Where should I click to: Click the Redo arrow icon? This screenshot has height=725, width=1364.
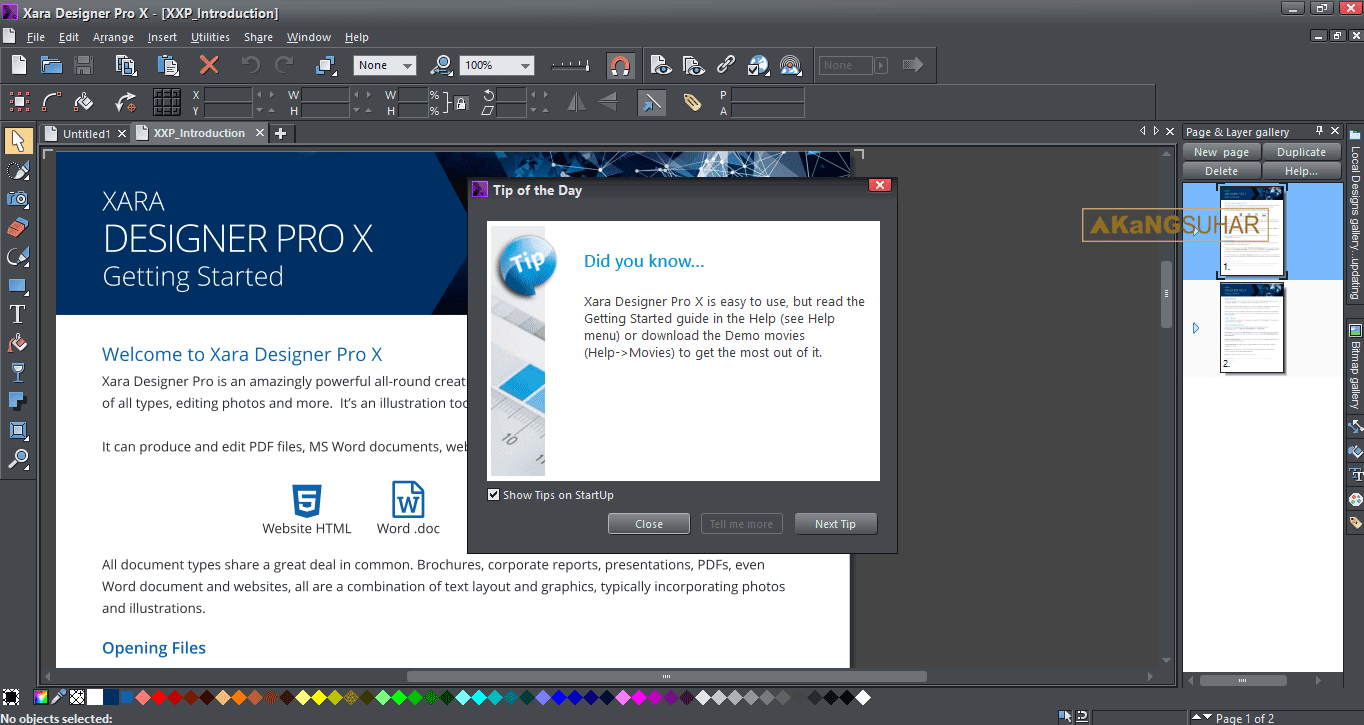(284, 65)
